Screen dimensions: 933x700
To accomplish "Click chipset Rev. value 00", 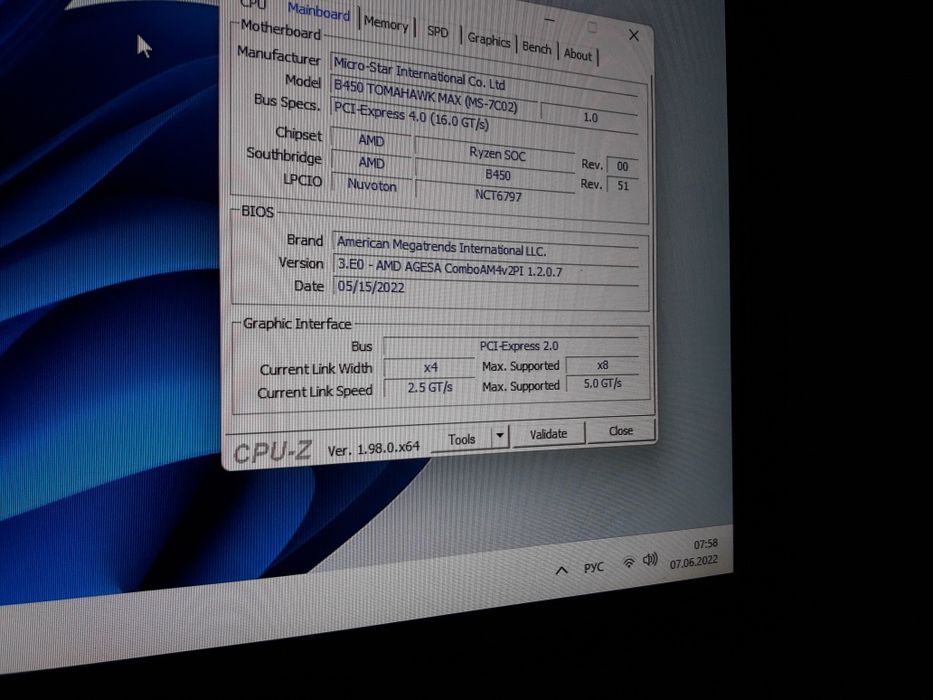I will [622, 167].
